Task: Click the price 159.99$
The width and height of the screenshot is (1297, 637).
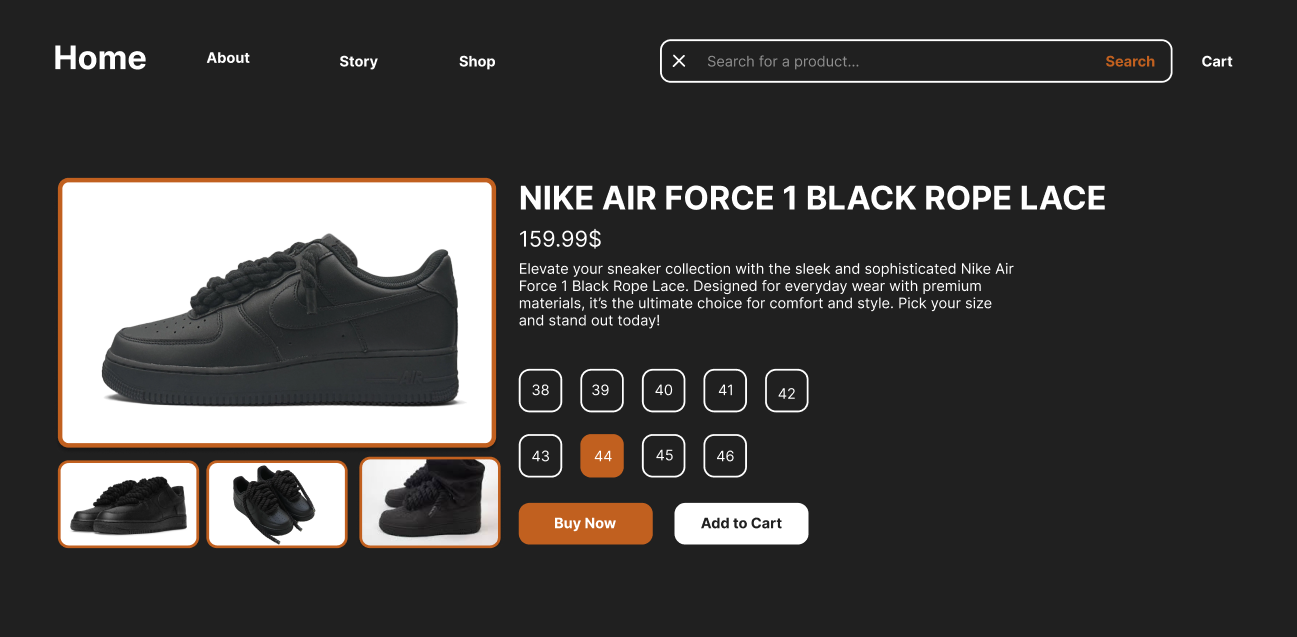Action: pyautogui.click(x=560, y=239)
